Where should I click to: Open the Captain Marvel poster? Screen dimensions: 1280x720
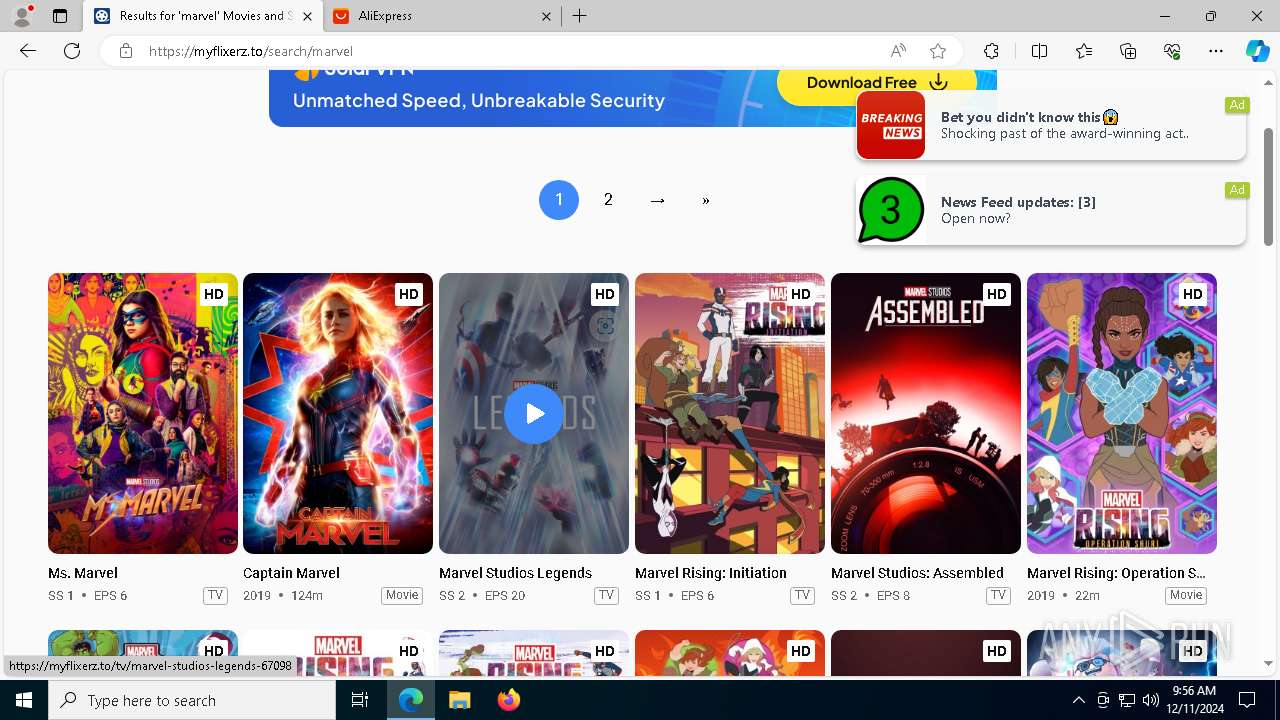click(x=338, y=413)
